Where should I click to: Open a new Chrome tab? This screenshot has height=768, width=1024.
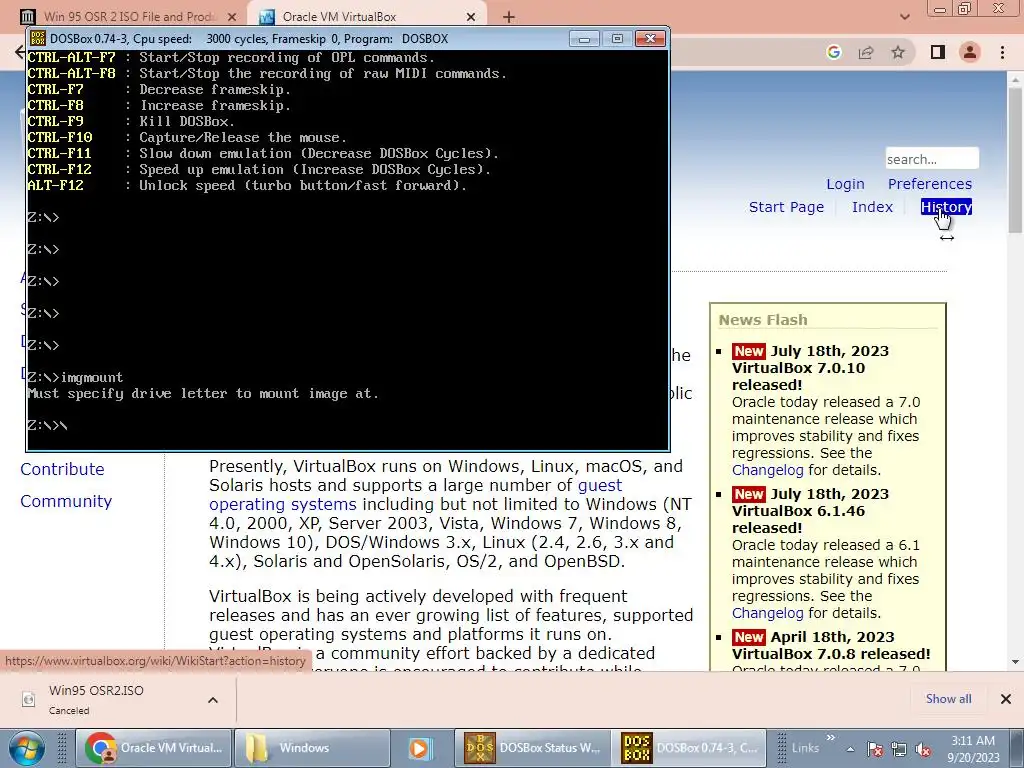click(x=509, y=17)
